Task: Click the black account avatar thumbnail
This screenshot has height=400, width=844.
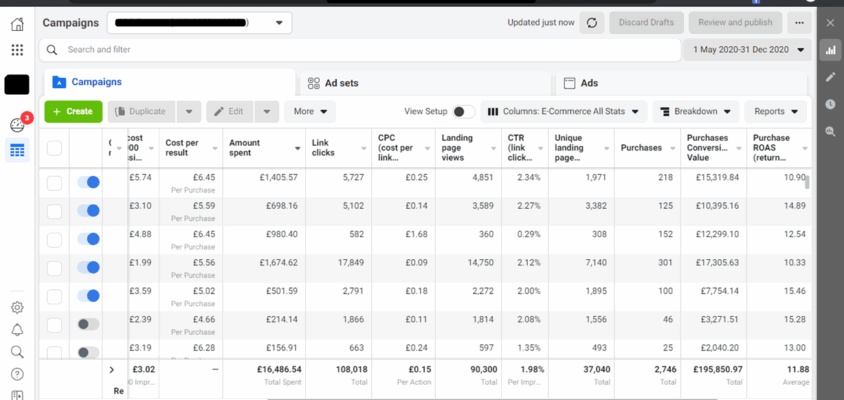Action: point(17,85)
